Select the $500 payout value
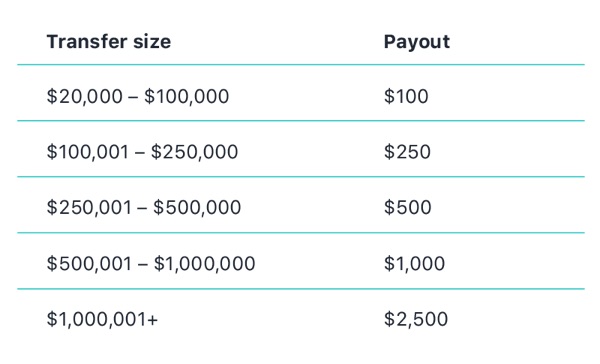The image size is (600, 364). click(408, 207)
